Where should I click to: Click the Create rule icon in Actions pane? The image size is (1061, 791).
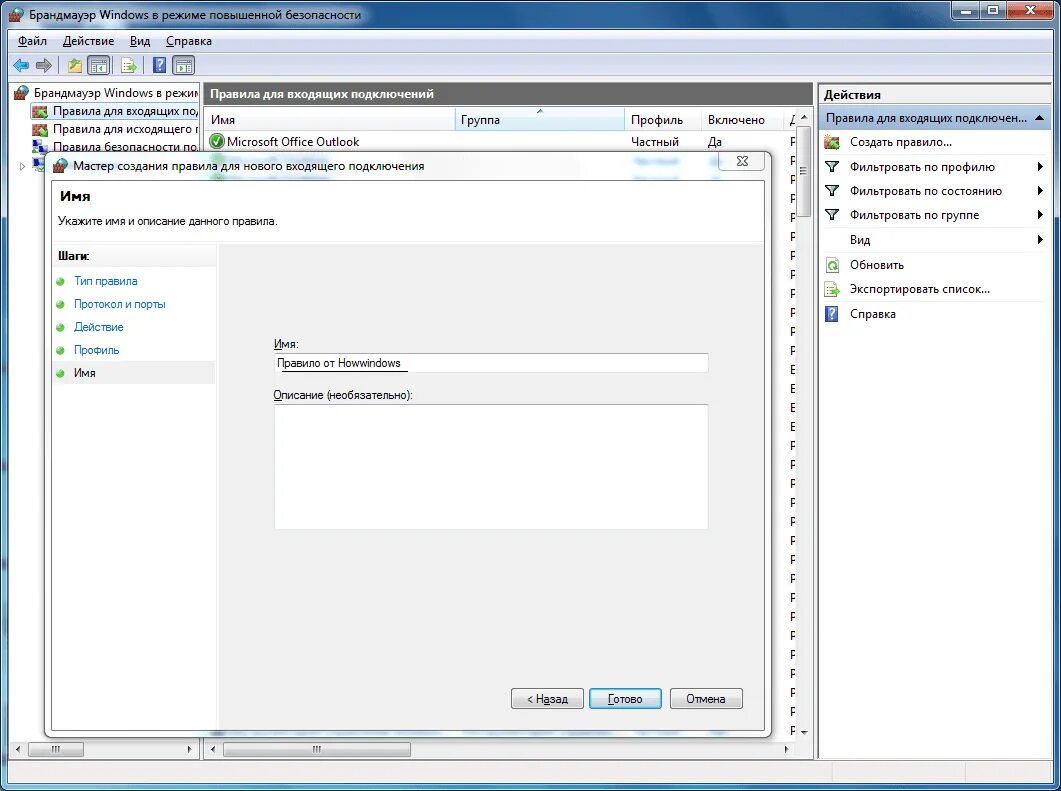coord(832,142)
